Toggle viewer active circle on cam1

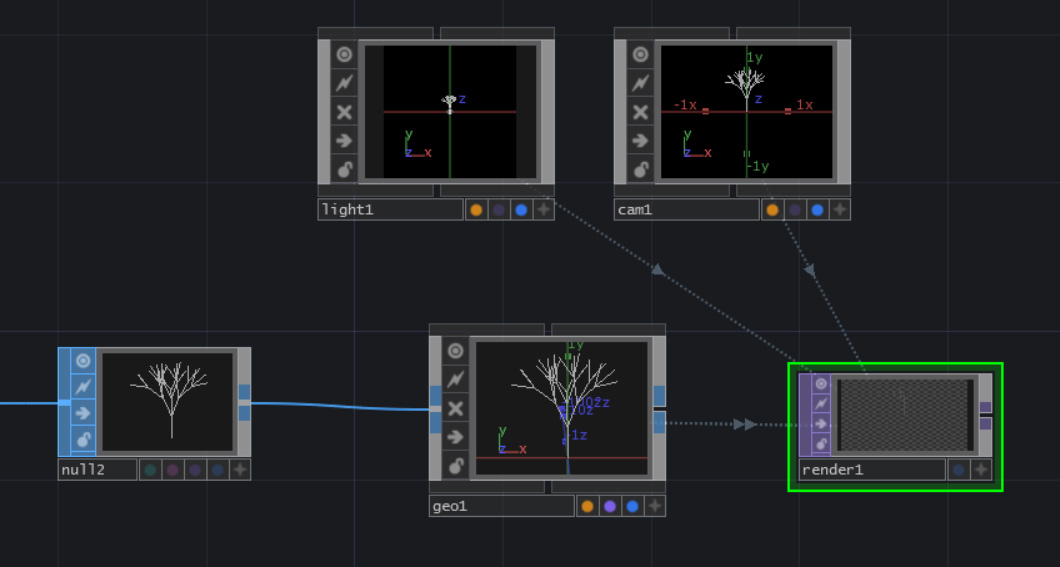click(640, 55)
